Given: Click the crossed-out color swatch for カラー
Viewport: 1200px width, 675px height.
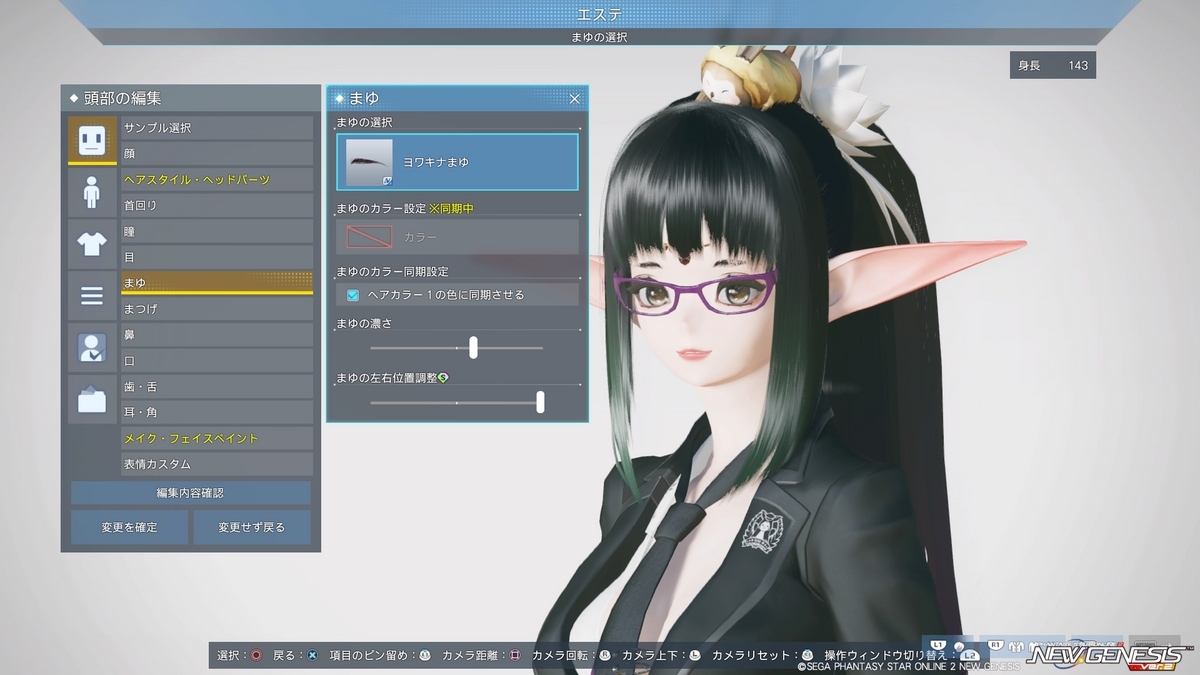Looking at the screenshot, I should [369, 237].
